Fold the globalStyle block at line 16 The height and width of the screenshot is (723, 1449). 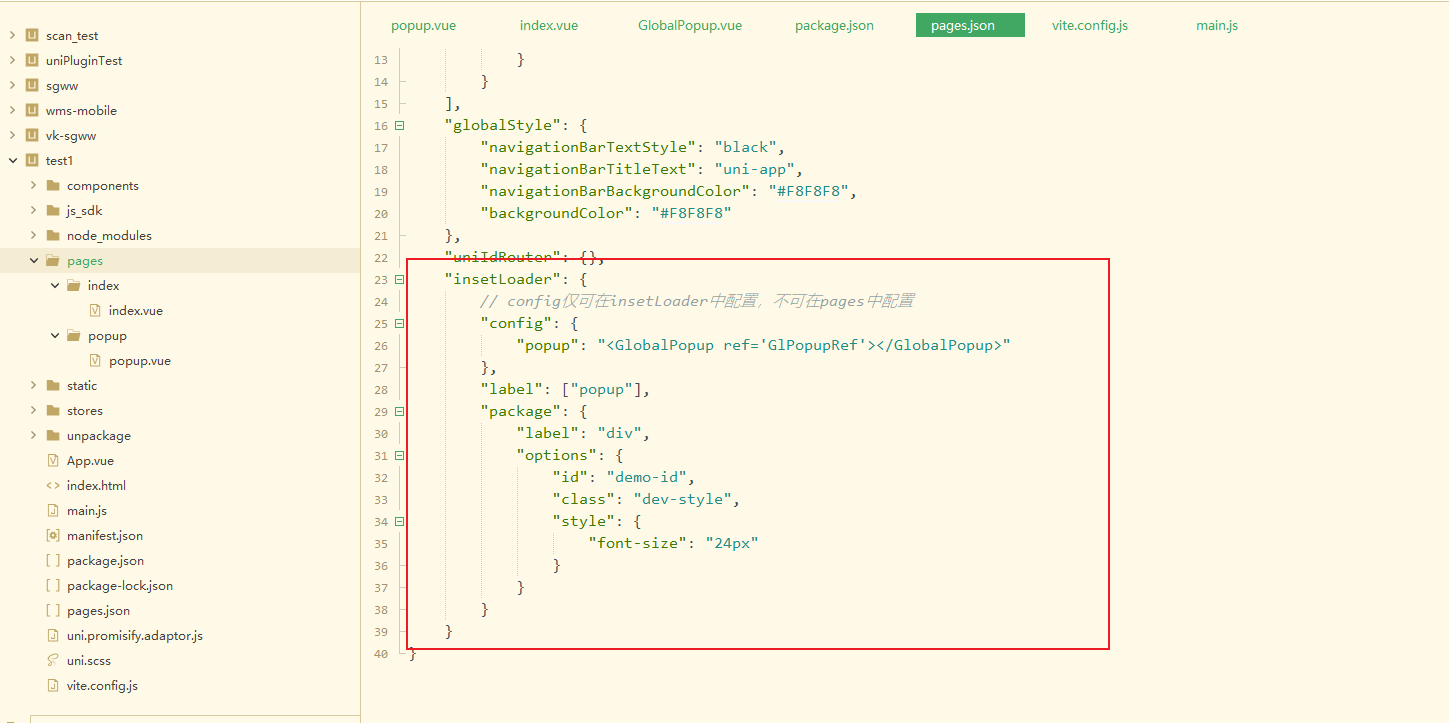click(400, 126)
